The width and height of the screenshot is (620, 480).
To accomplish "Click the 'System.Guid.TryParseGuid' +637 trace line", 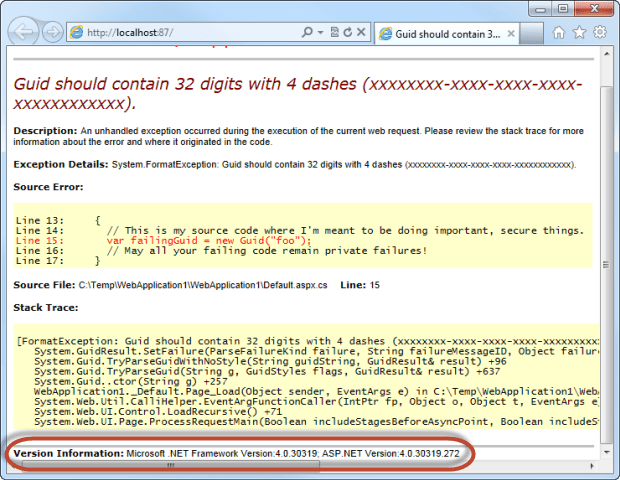I will pos(267,371).
